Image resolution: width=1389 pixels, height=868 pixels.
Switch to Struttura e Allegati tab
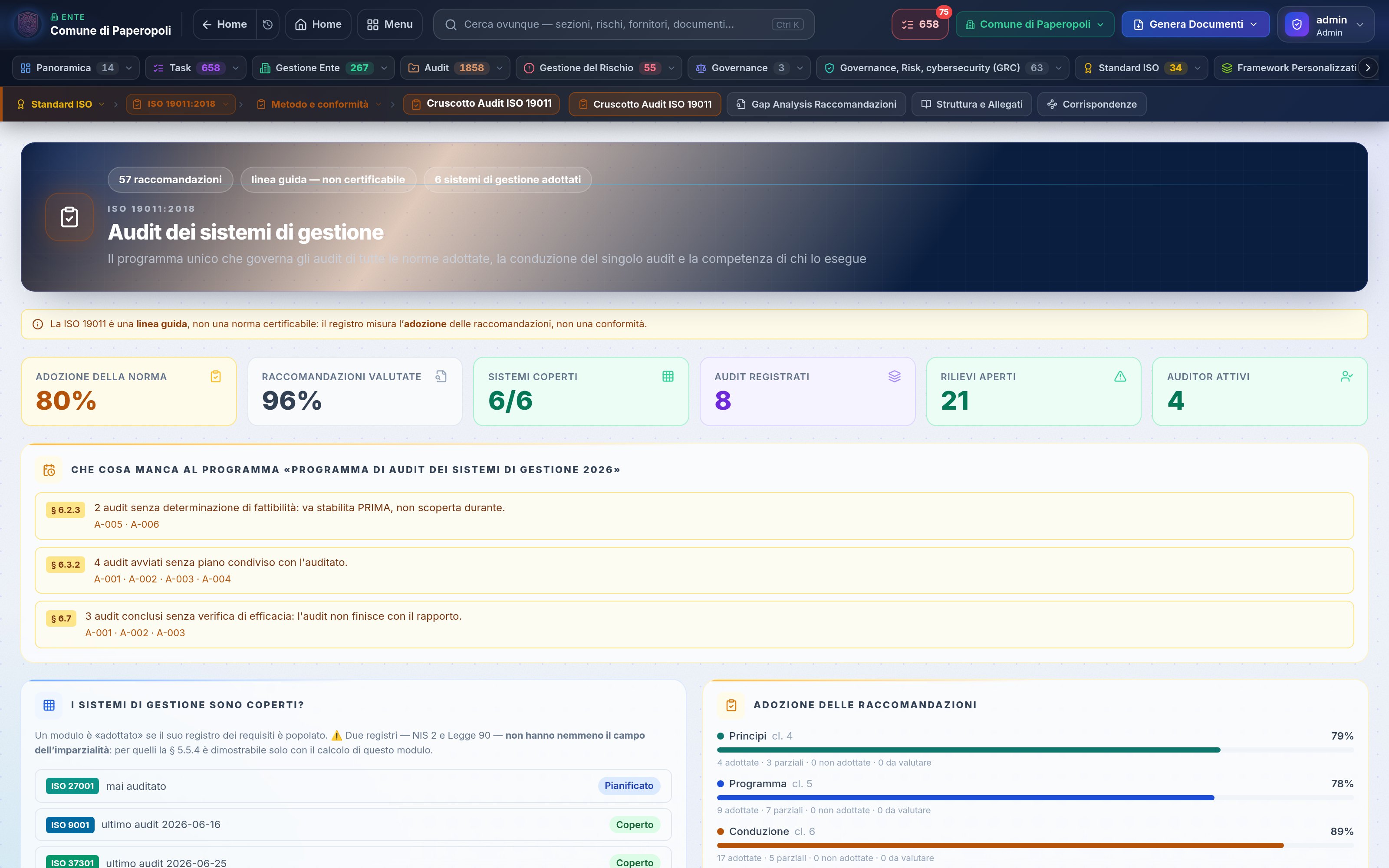pyautogui.click(x=971, y=105)
